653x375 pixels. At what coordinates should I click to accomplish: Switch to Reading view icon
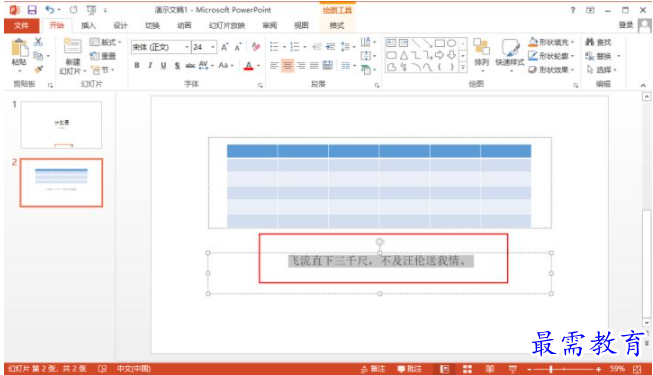[x=490, y=369]
